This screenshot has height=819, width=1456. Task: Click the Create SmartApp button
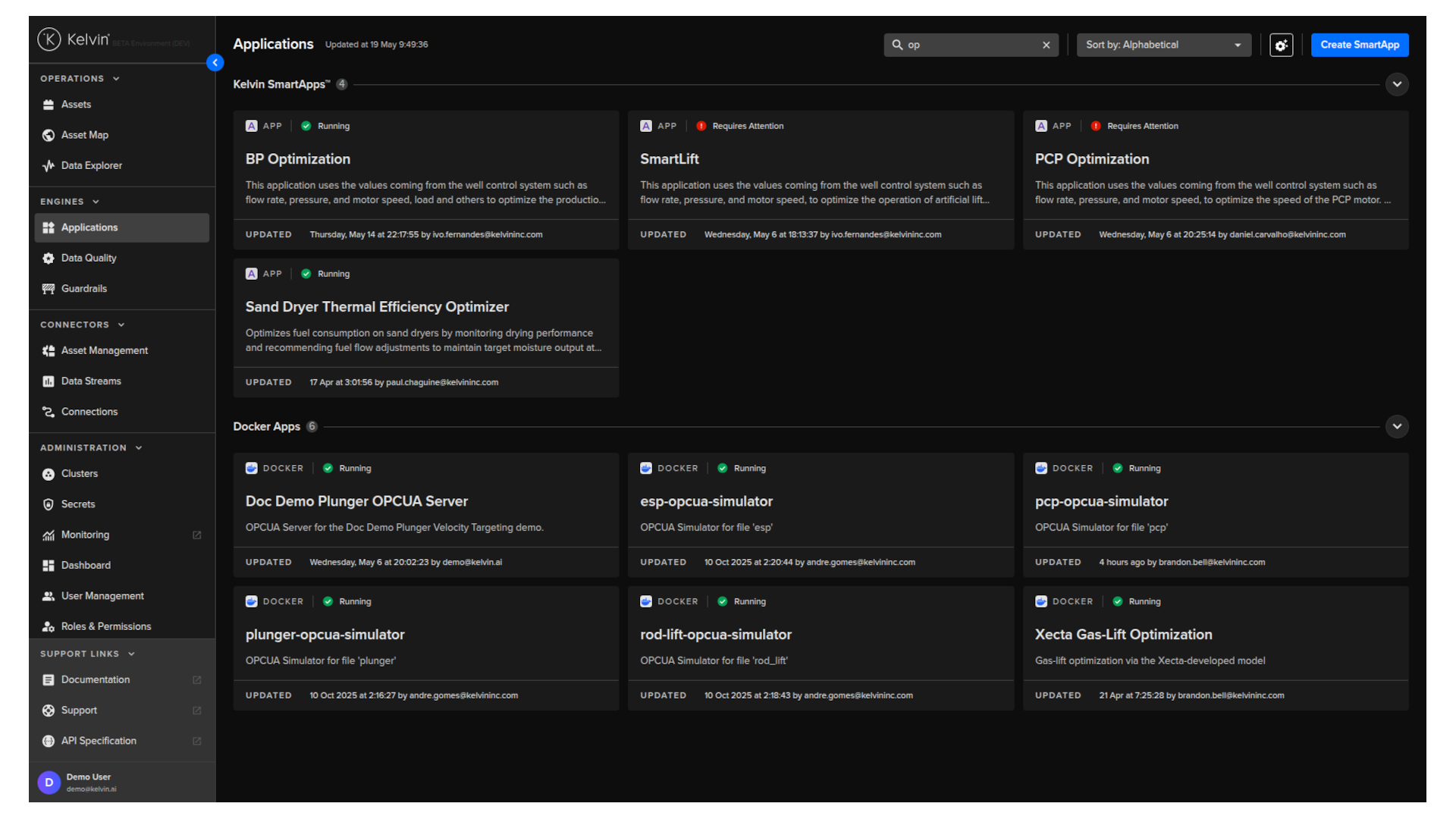point(1360,45)
